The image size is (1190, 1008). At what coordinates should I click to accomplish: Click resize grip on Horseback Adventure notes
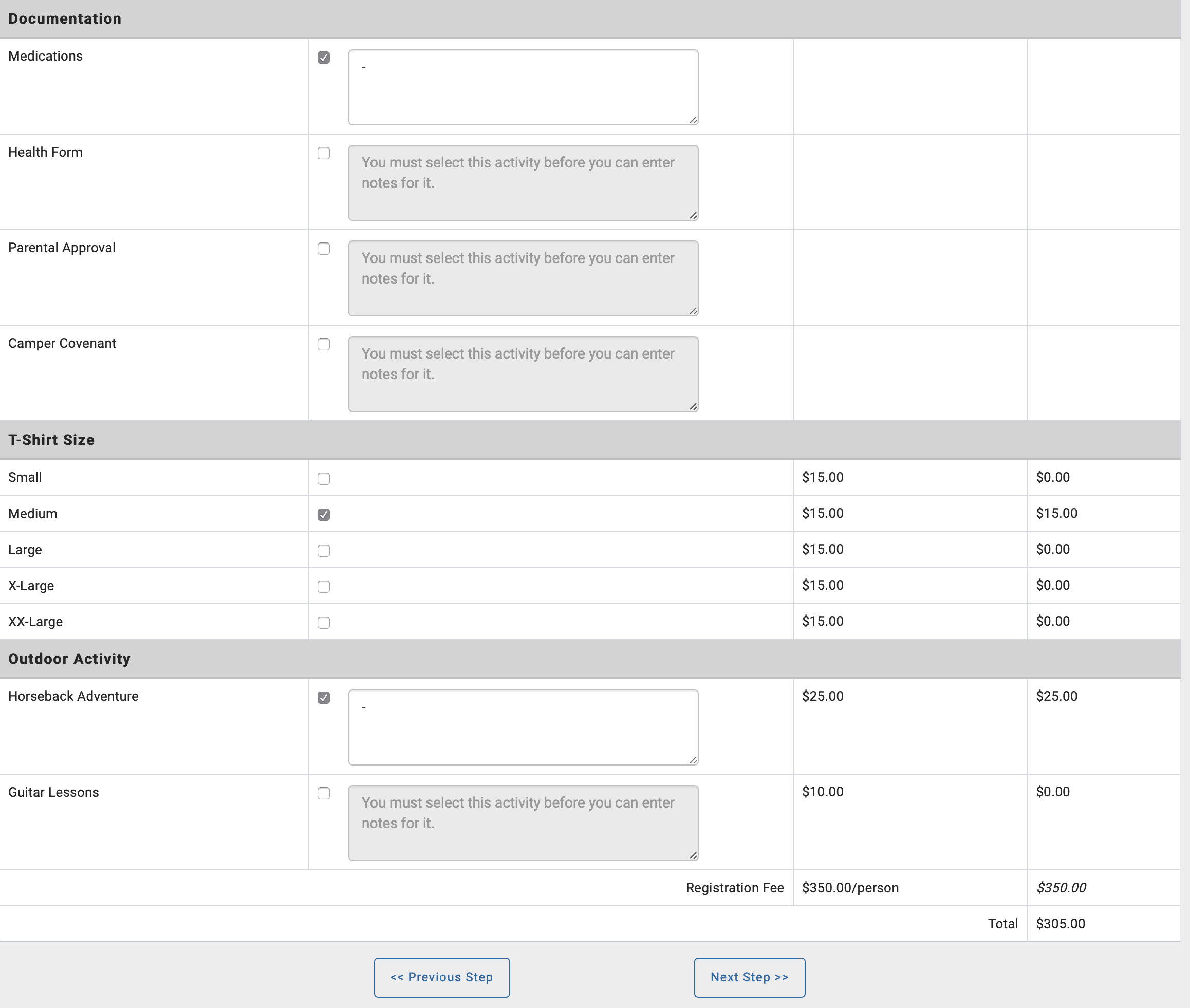(693, 760)
